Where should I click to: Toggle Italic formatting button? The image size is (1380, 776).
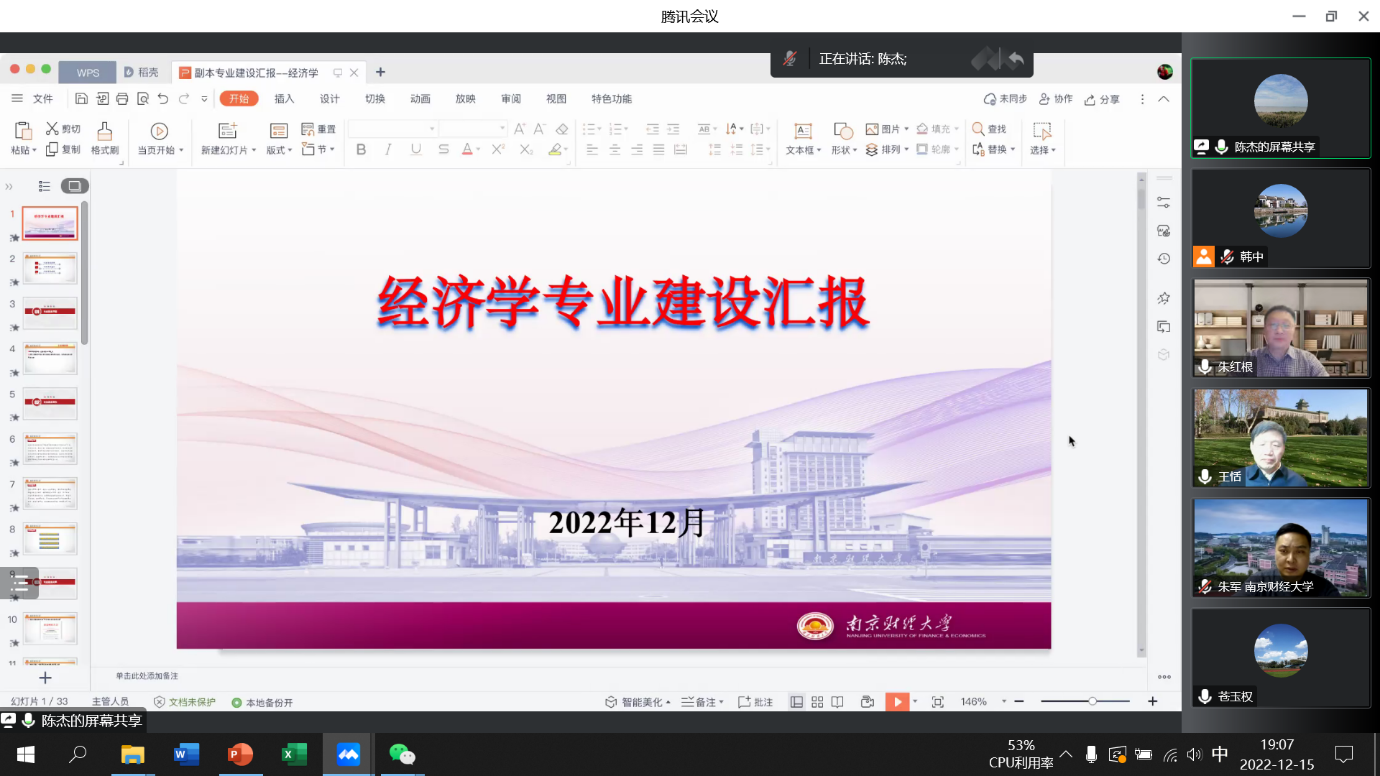[388, 150]
